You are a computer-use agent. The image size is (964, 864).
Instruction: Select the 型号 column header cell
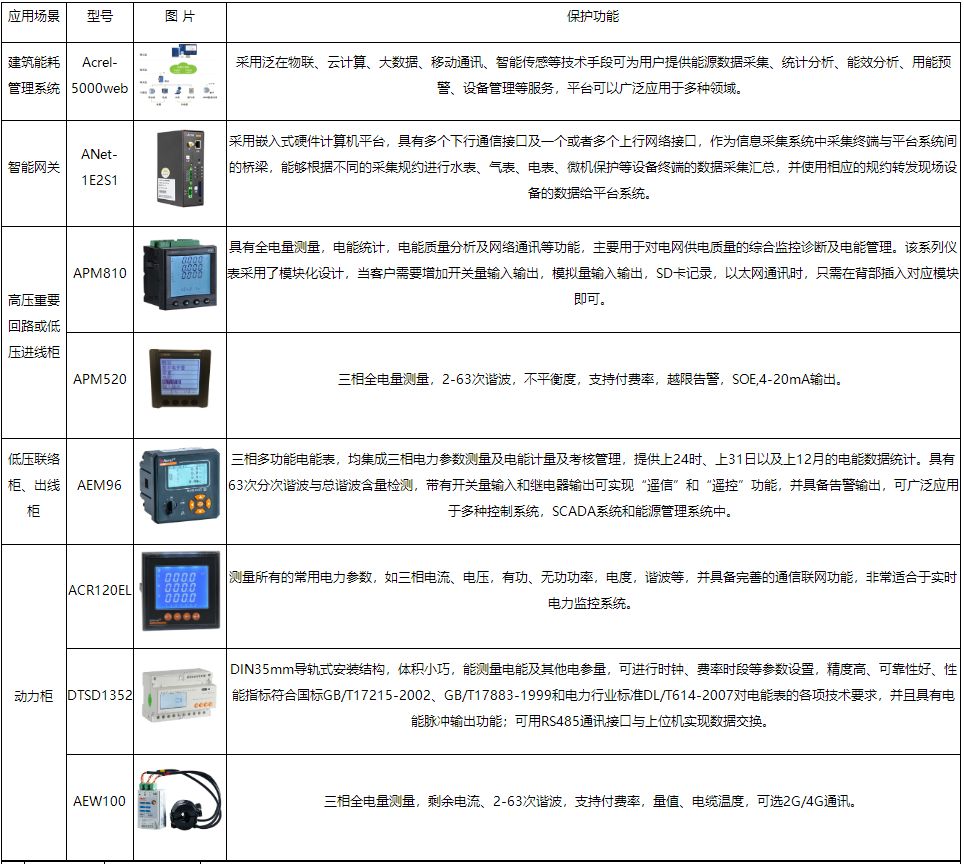100,18
